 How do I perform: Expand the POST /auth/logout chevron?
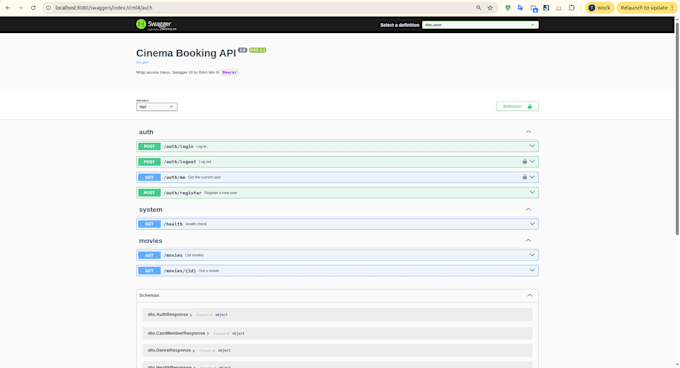click(532, 161)
